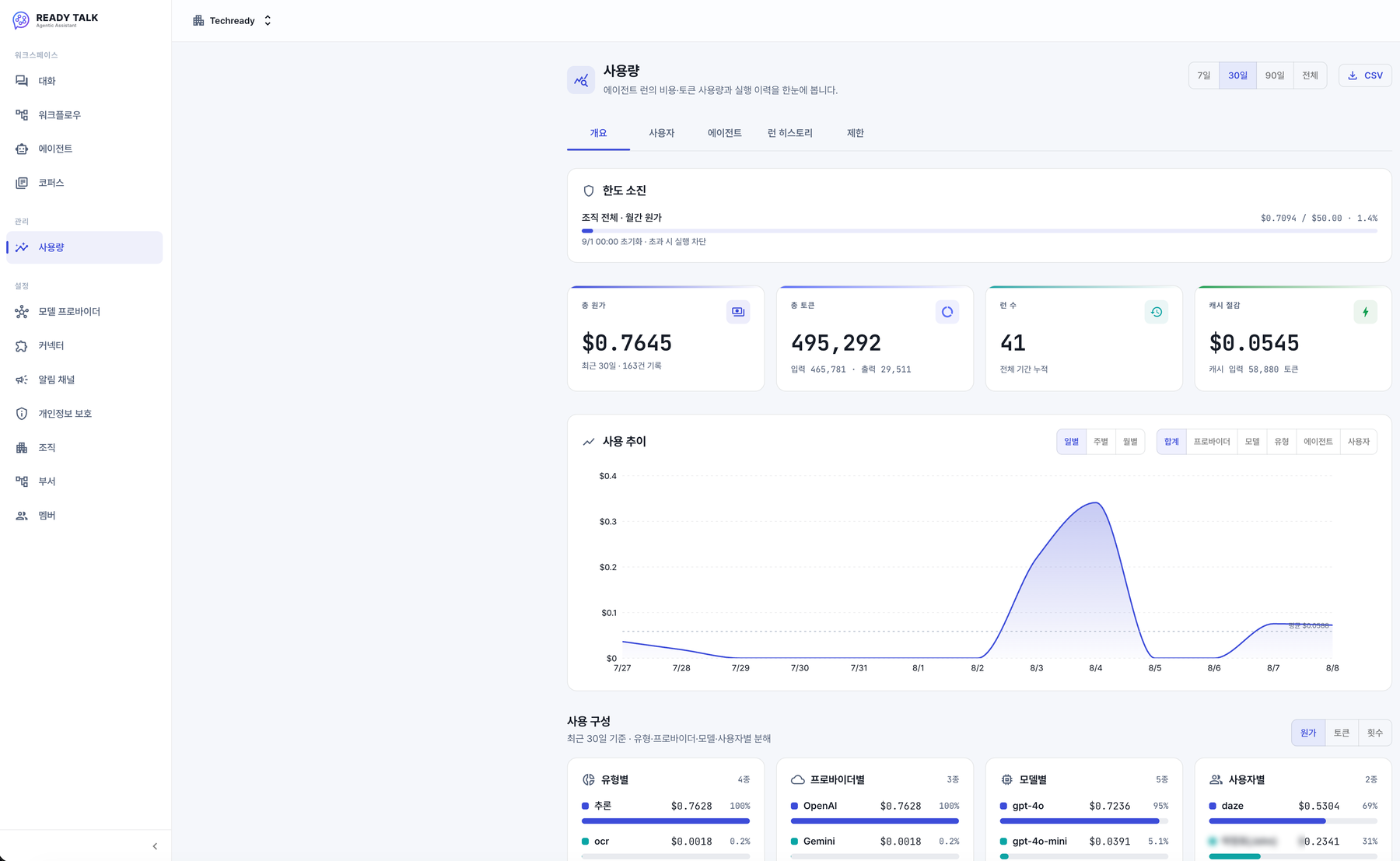Click the daze usage bar in 사용자별
Viewport: 1400px width, 861px height.
tap(1293, 821)
